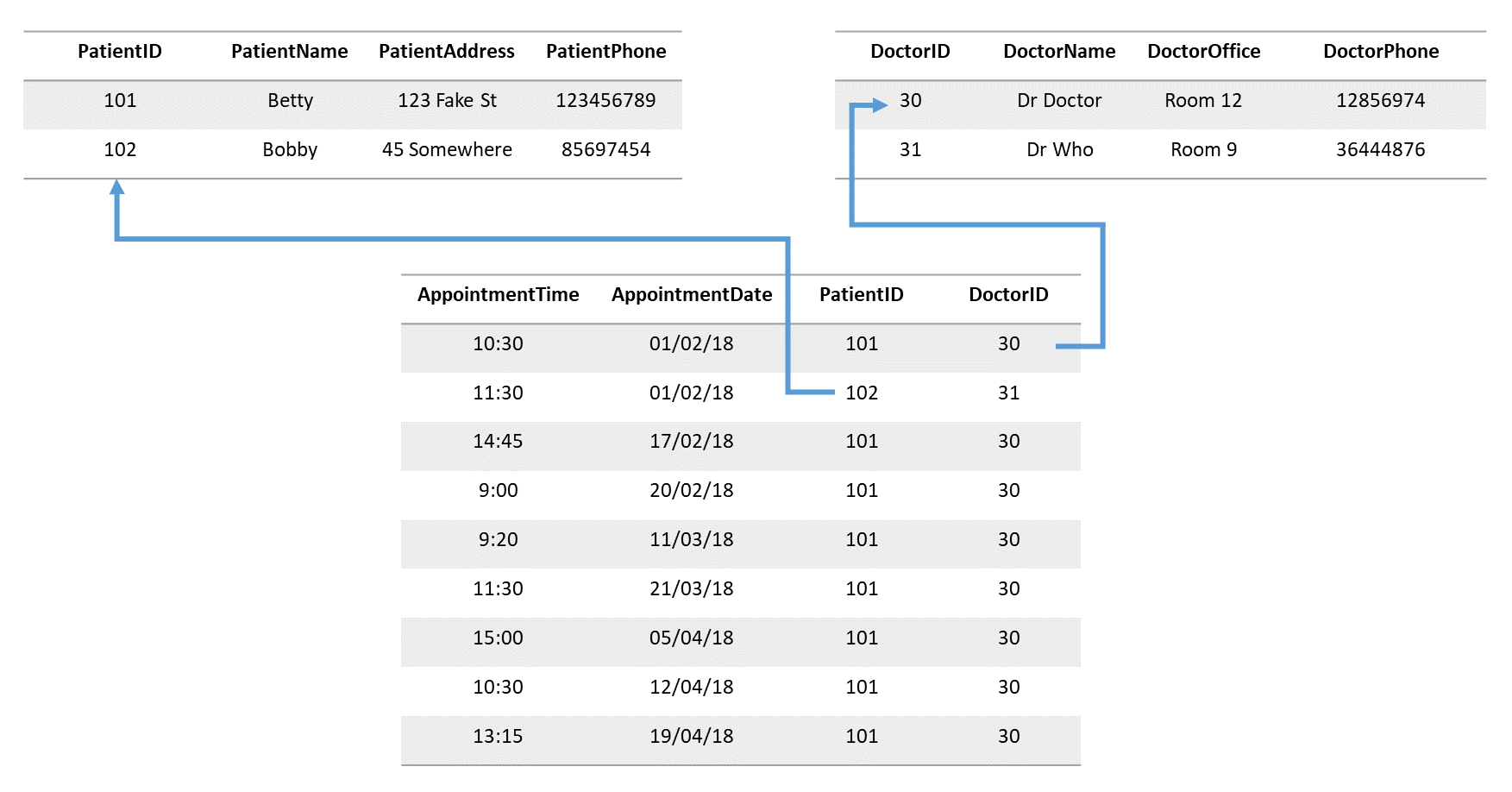Select the address 123 Fake St

[x=448, y=101]
